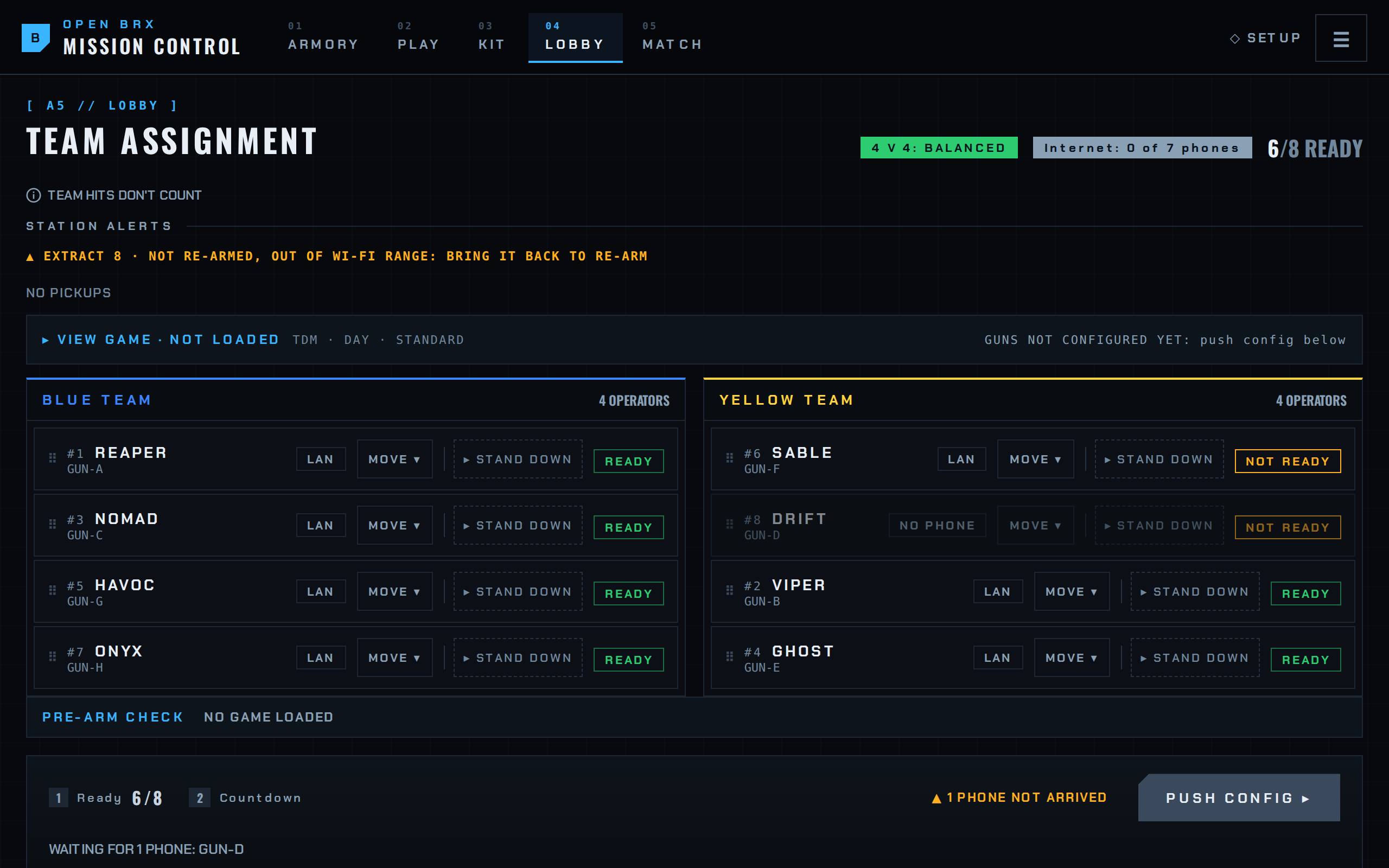The image size is (1389, 868).
Task: Click Stand Down for Onyx
Action: pos(518,657)
